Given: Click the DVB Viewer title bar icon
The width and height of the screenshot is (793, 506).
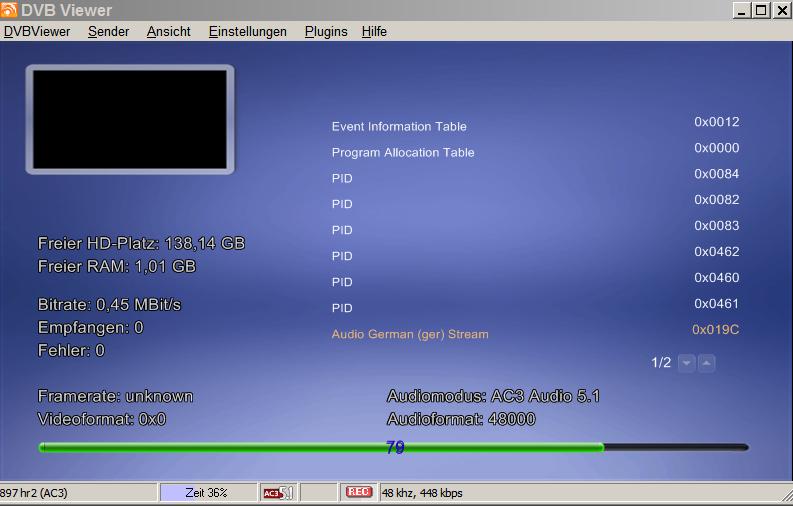Looking at the screenshot, I should [10, 10].
